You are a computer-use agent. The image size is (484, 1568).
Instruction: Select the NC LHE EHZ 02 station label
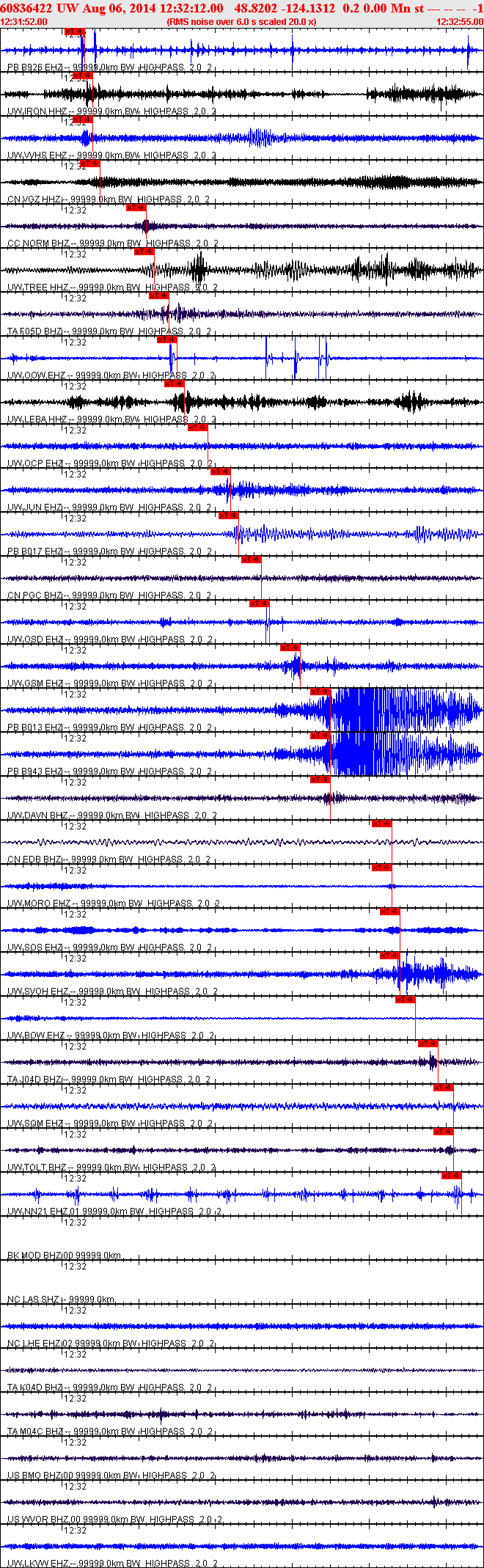coord(40,1343)
